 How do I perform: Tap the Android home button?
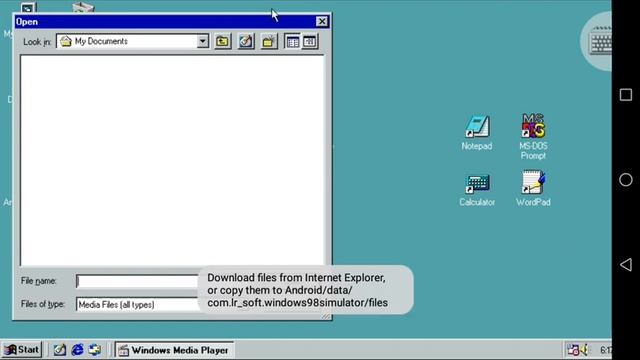(626, 180)
